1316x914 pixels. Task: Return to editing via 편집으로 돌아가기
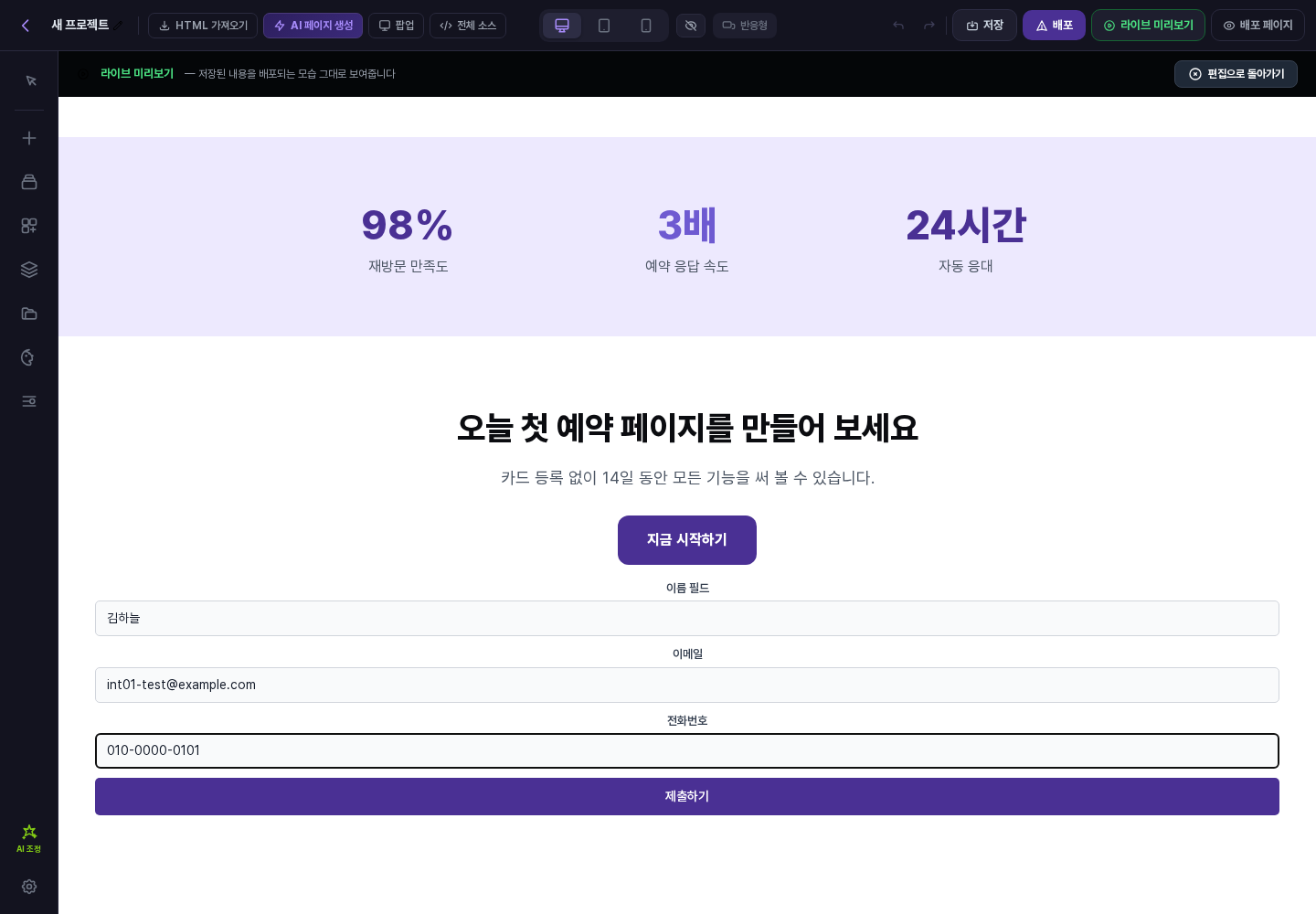click(1236, 74)
